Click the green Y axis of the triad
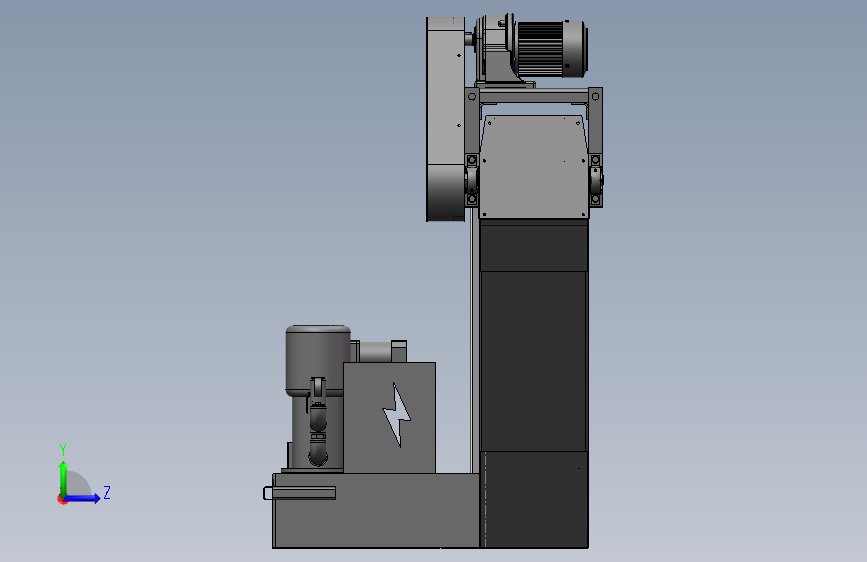The height and width of the screenshot is (562, 867). [63, 479]
